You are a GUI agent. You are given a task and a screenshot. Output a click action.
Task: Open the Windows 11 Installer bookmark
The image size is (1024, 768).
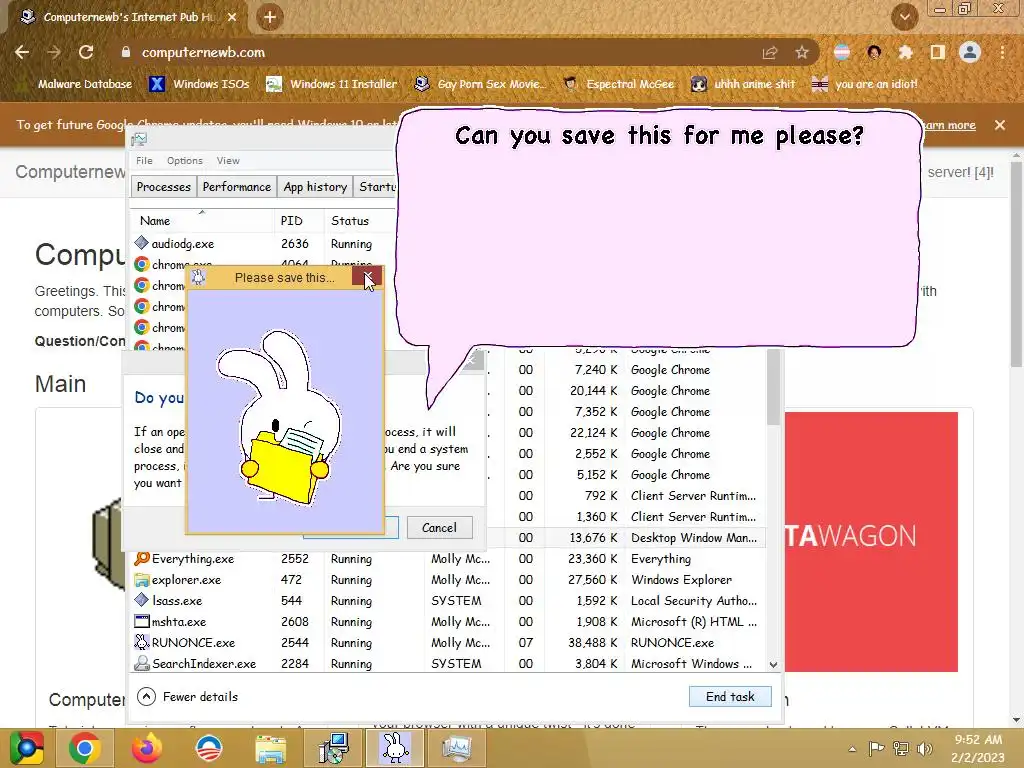[332, 84]
